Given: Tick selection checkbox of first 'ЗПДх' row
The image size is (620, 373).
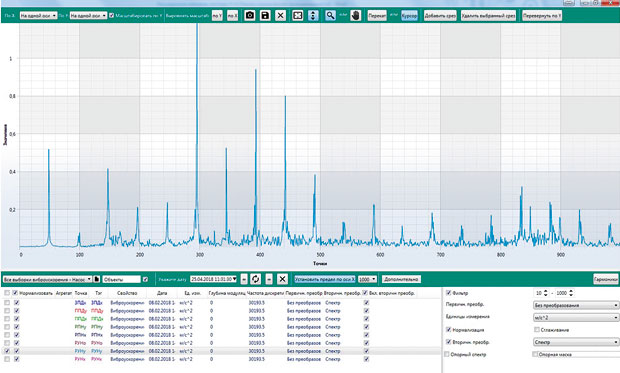Looking at the screenshot, I should 7,303.
